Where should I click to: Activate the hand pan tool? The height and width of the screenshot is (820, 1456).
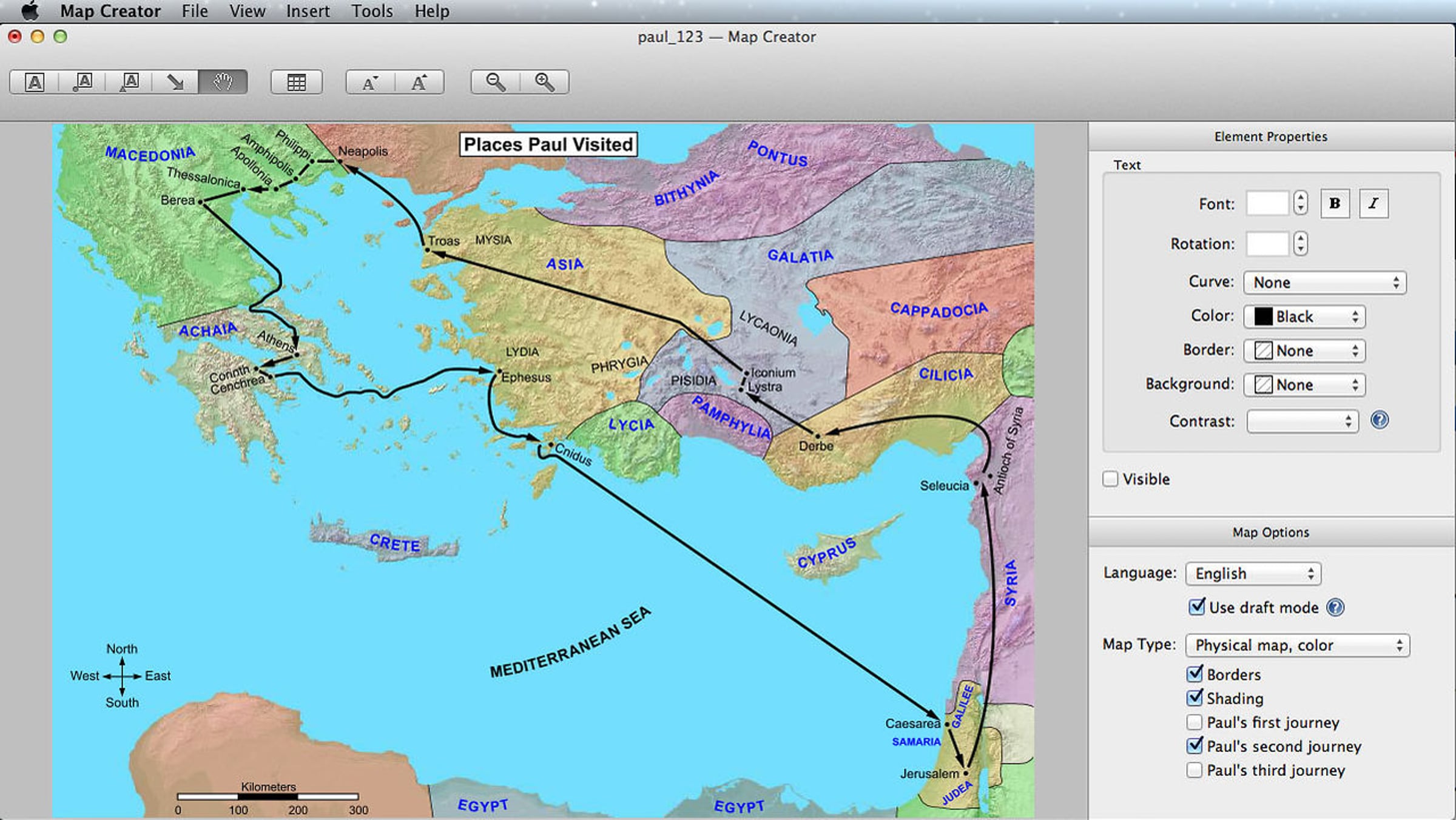click(x=223, y=82)
